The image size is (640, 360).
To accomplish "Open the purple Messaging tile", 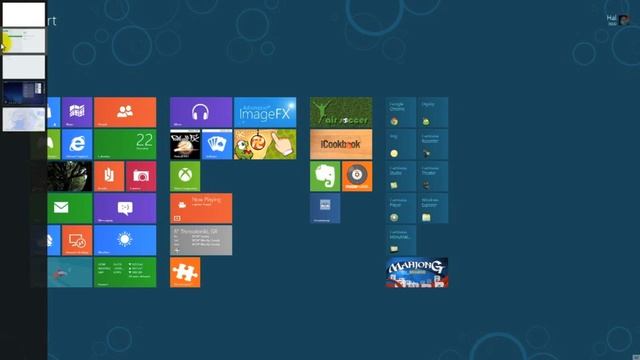I will [125, 208].
